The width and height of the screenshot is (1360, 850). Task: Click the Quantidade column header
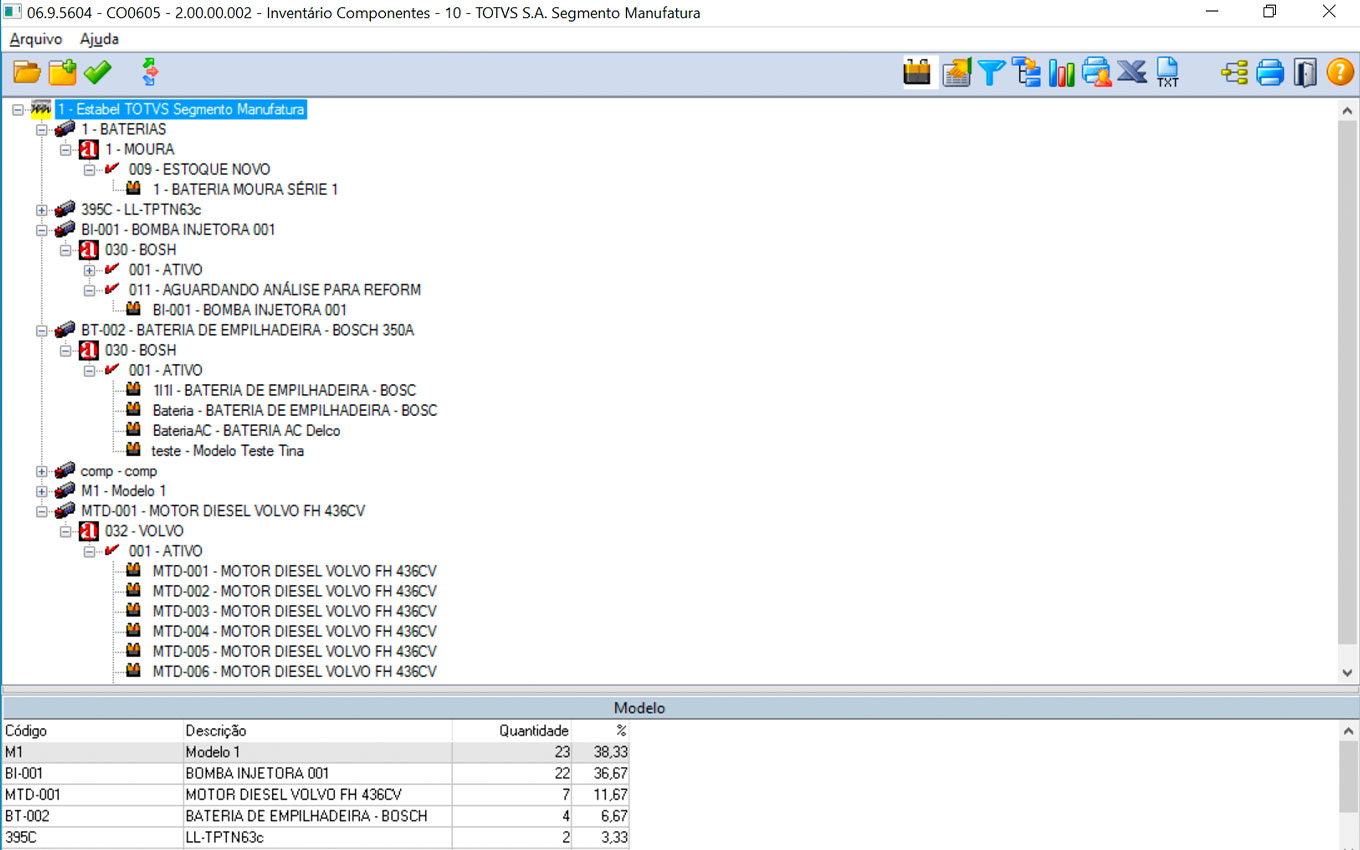click(x=533, y=731)
